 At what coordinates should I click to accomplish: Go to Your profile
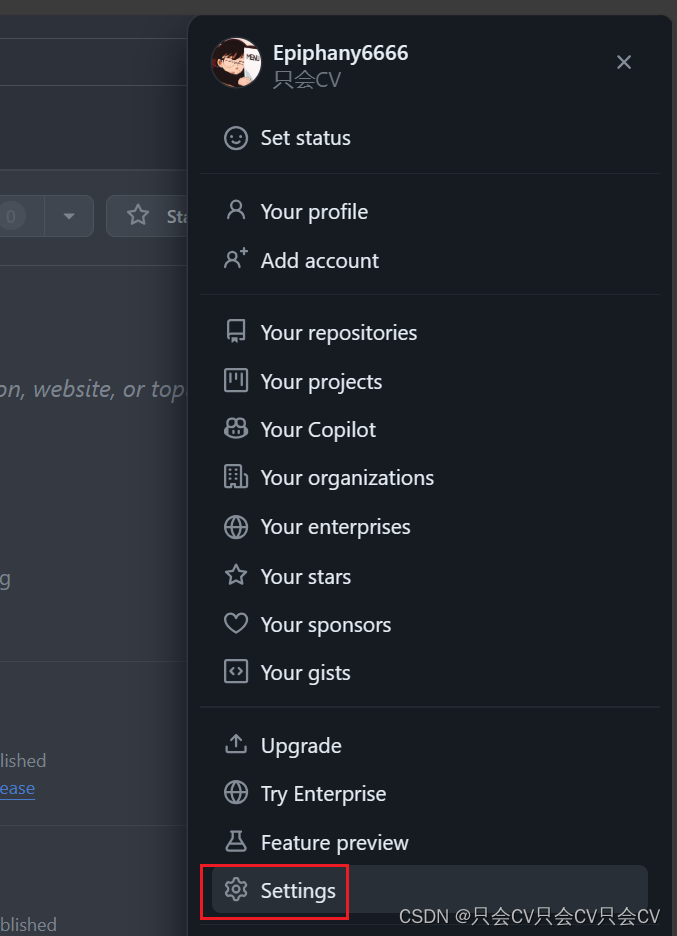[314, 212]
